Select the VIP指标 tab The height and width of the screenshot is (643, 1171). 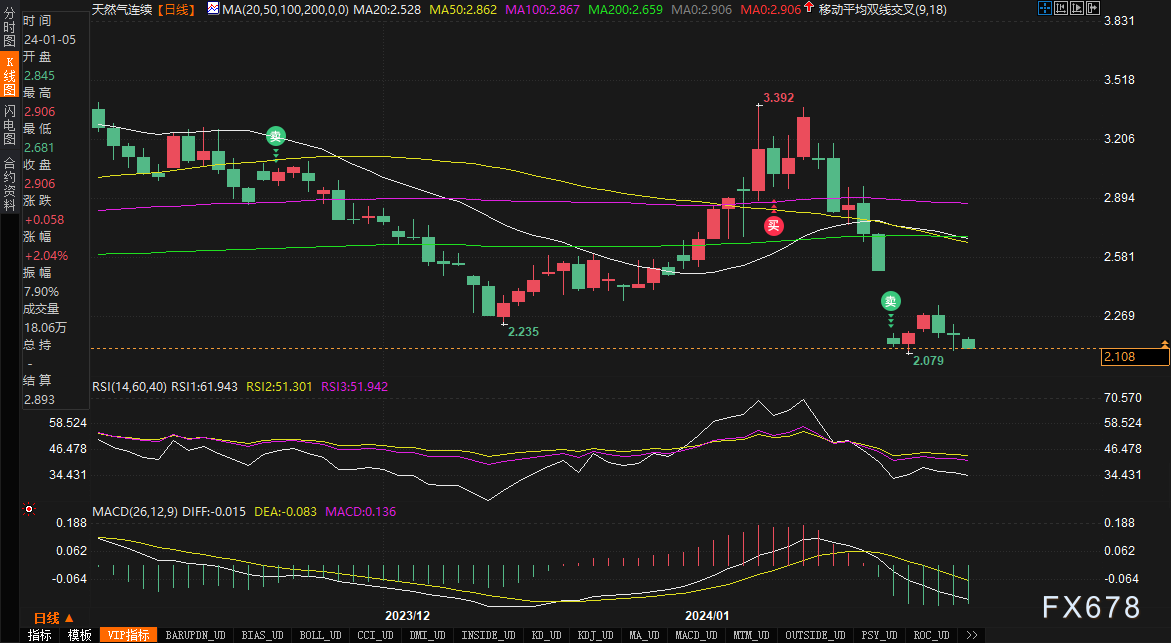[128, 635]
